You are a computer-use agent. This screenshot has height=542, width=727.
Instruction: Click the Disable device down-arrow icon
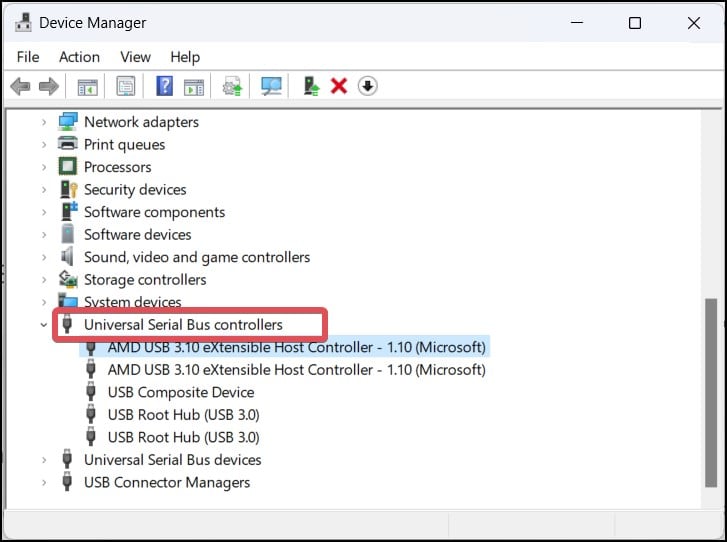tap(367, 86)
